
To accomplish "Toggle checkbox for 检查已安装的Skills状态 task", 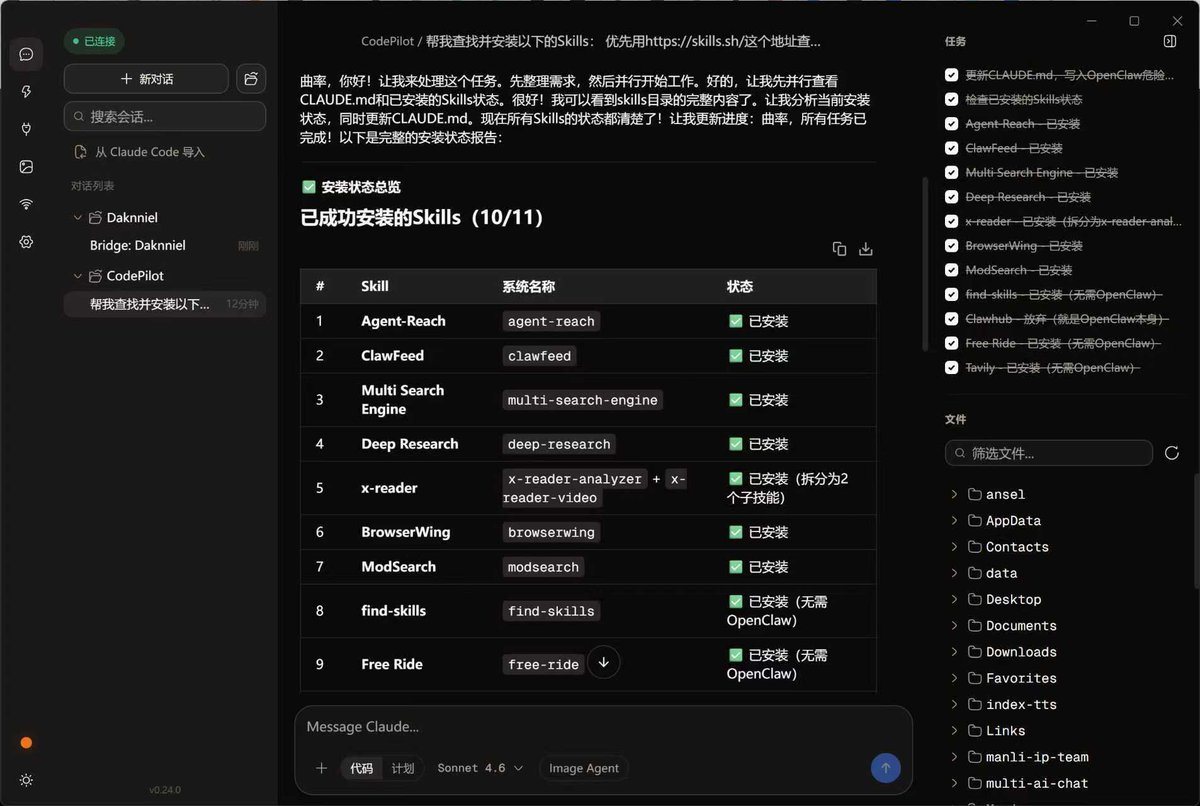I will pos(952,100).
